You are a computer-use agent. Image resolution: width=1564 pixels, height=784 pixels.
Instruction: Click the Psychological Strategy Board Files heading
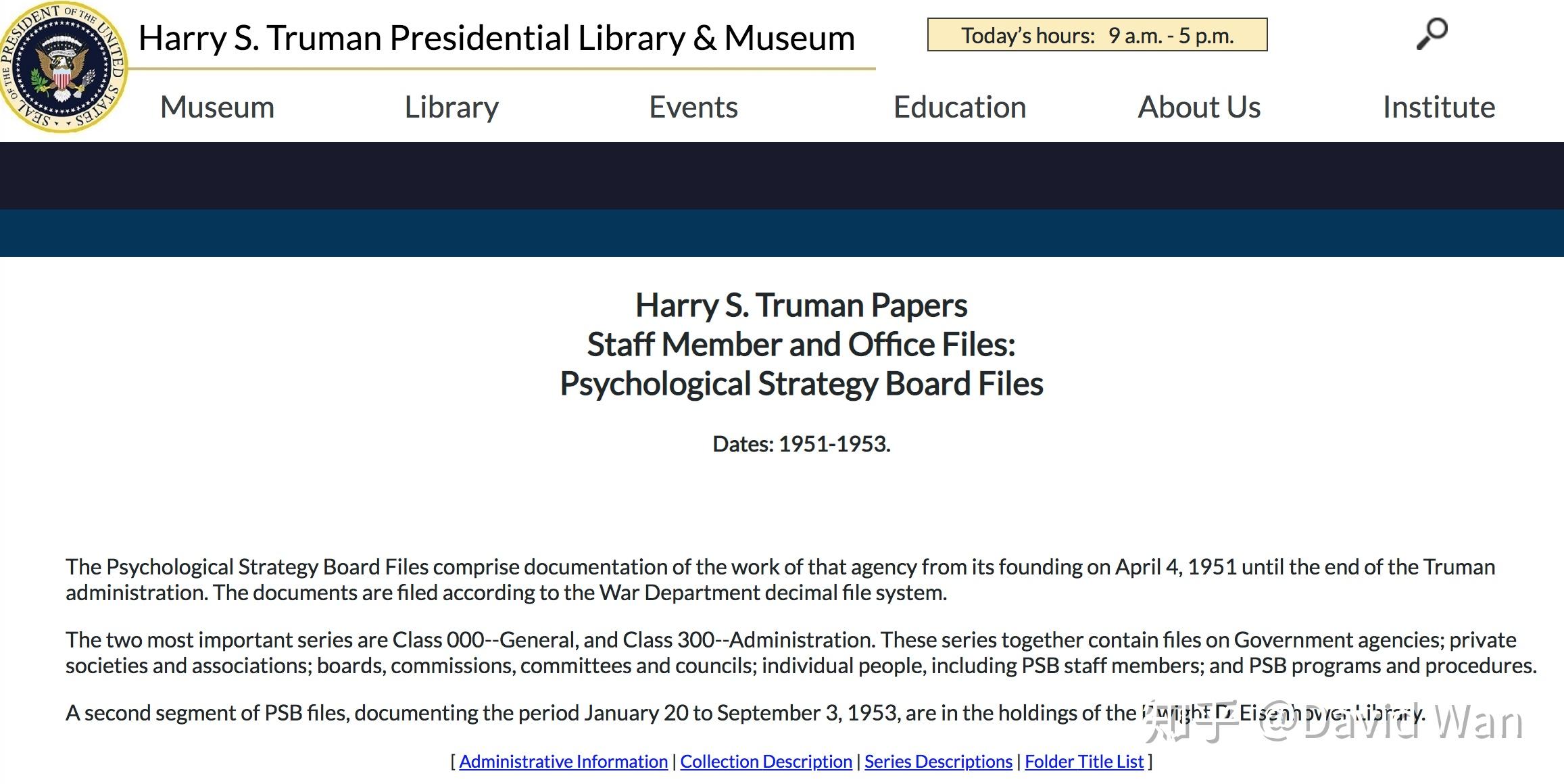801,384
